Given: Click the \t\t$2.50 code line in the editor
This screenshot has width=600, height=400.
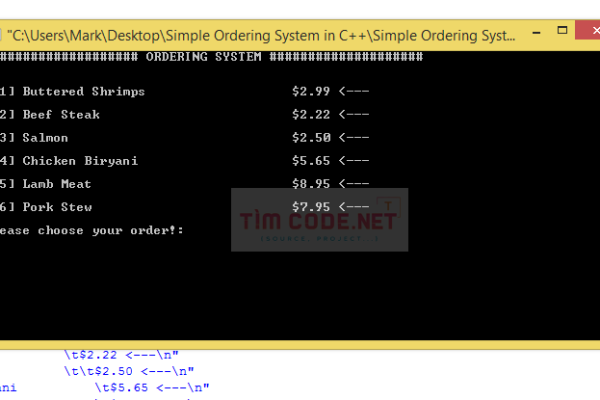Looking at the screenshot, I should tap(129, 371).
